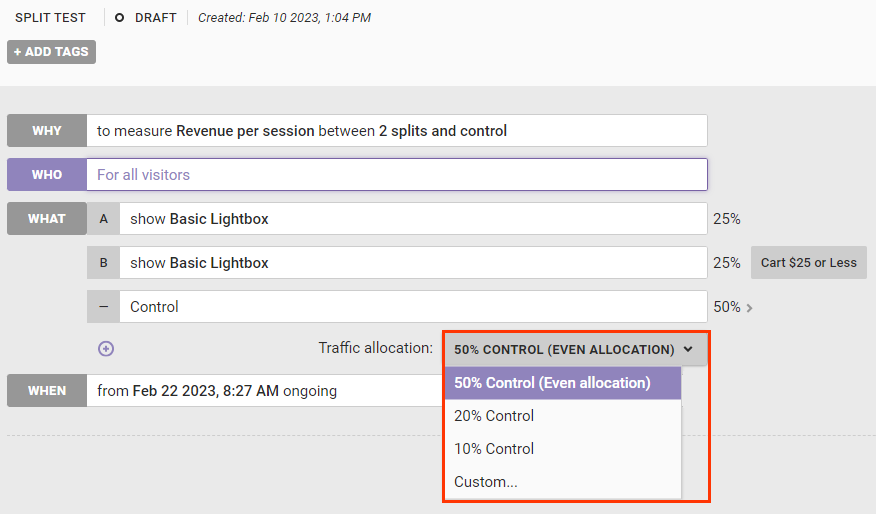Screen dimensions: 876x514
Task: Open the Cart $25 or Less tag
Action: tap(808, 263)
